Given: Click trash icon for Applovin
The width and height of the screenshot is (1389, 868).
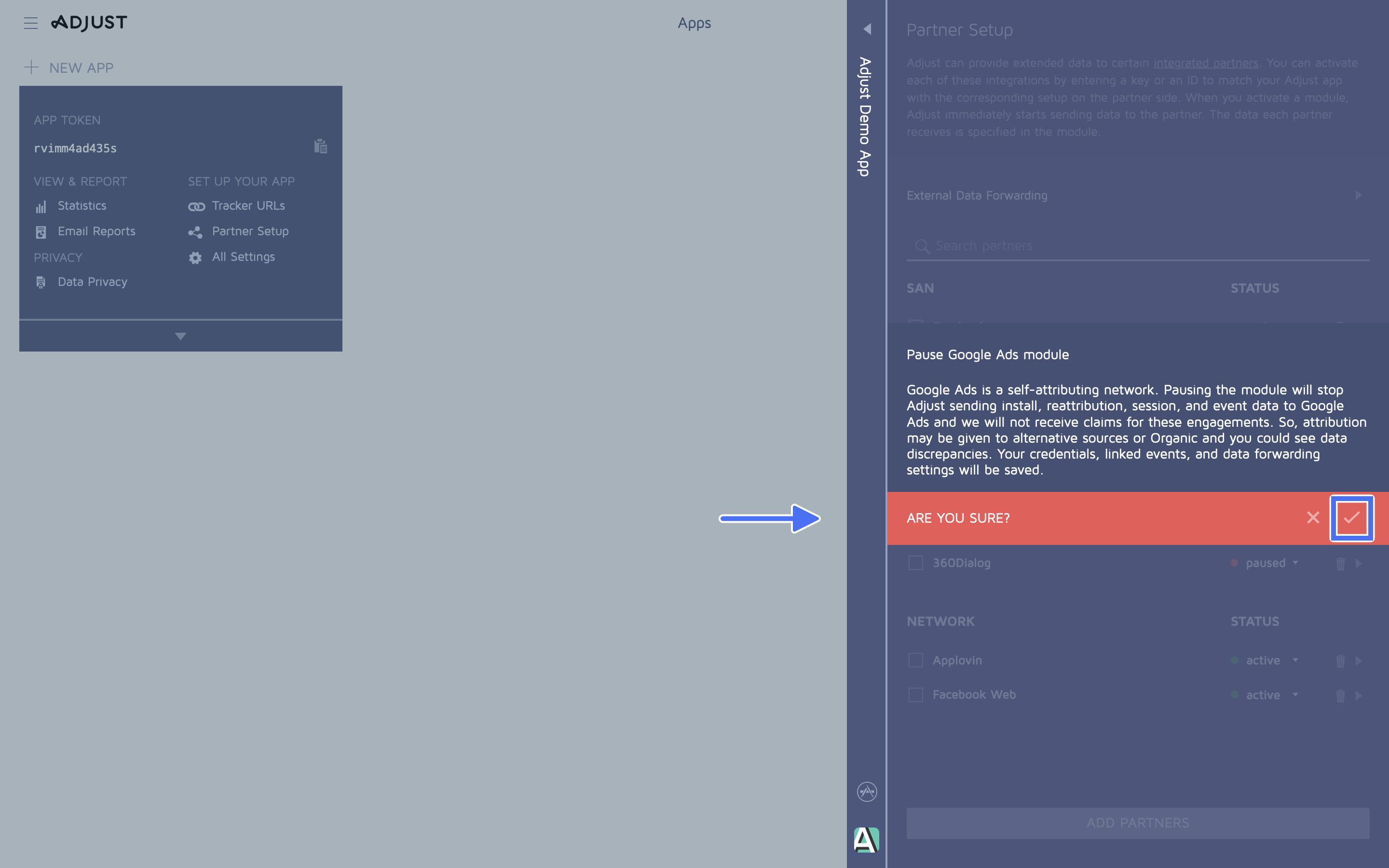Looking at the screenshot, I should pyautogui.click(x=1340, y=661).
